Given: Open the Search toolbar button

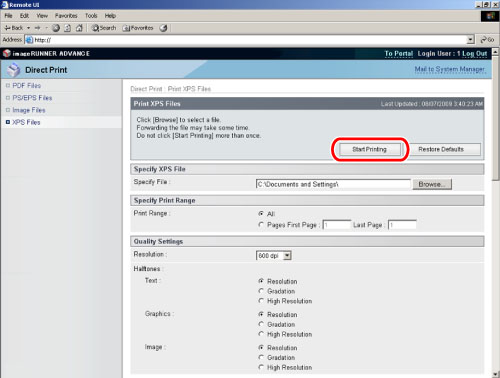Looking at the screenshot, I should 104,28.
